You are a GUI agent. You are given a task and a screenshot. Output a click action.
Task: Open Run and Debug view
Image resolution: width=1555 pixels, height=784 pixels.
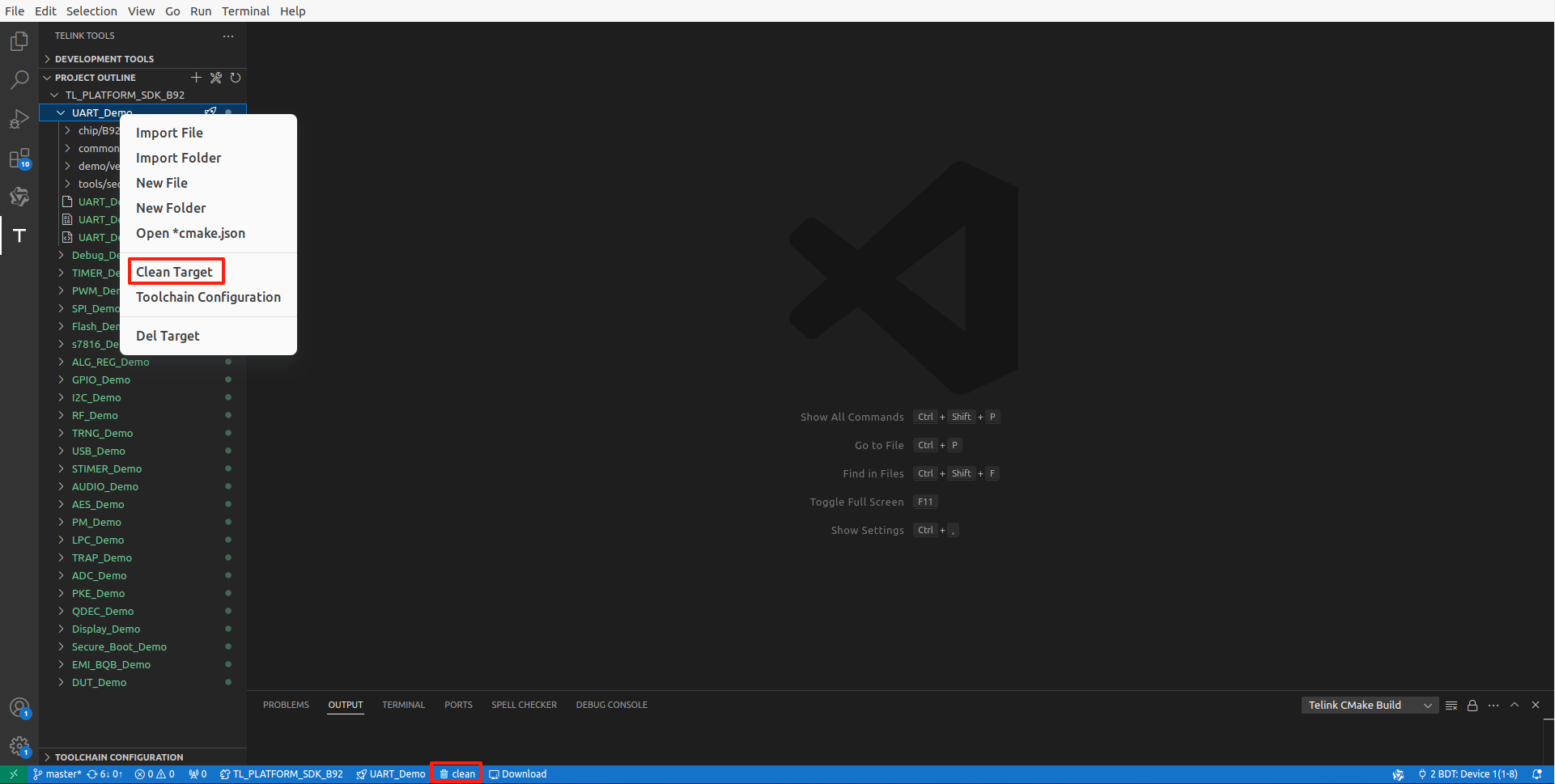click(x=19, y=119)
